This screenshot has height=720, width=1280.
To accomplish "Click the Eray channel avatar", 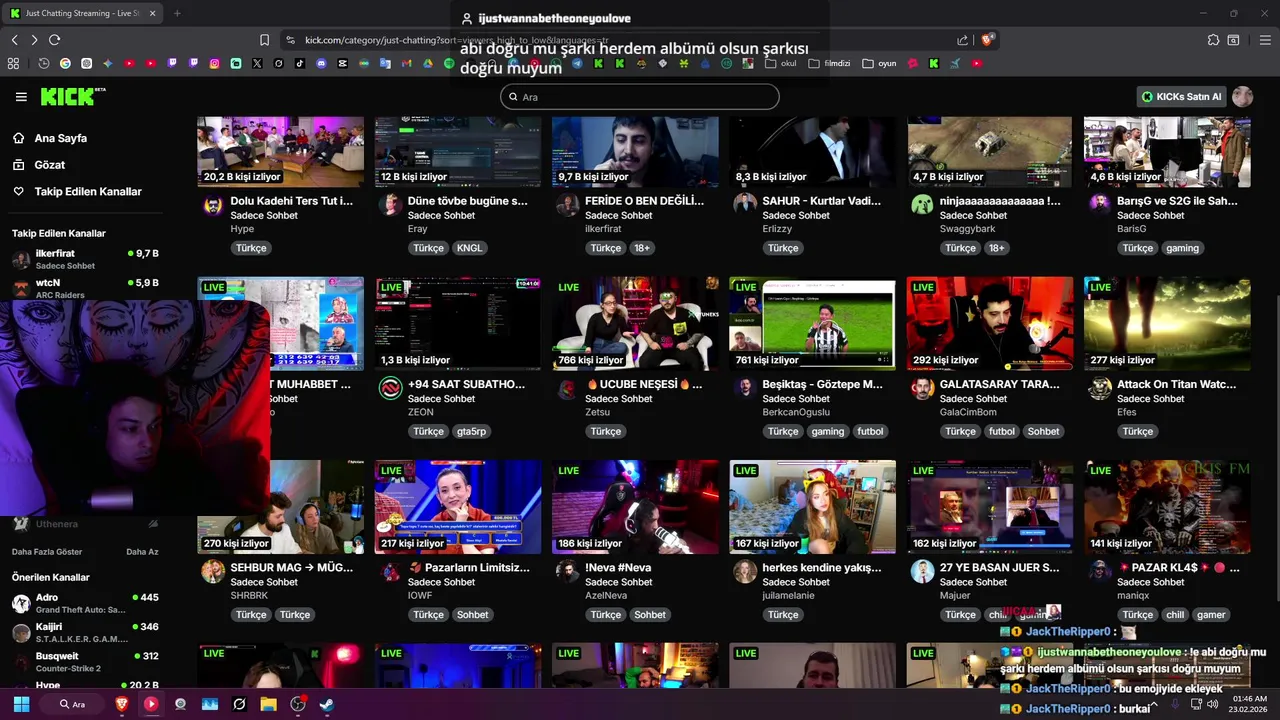I will click(390, 205).
